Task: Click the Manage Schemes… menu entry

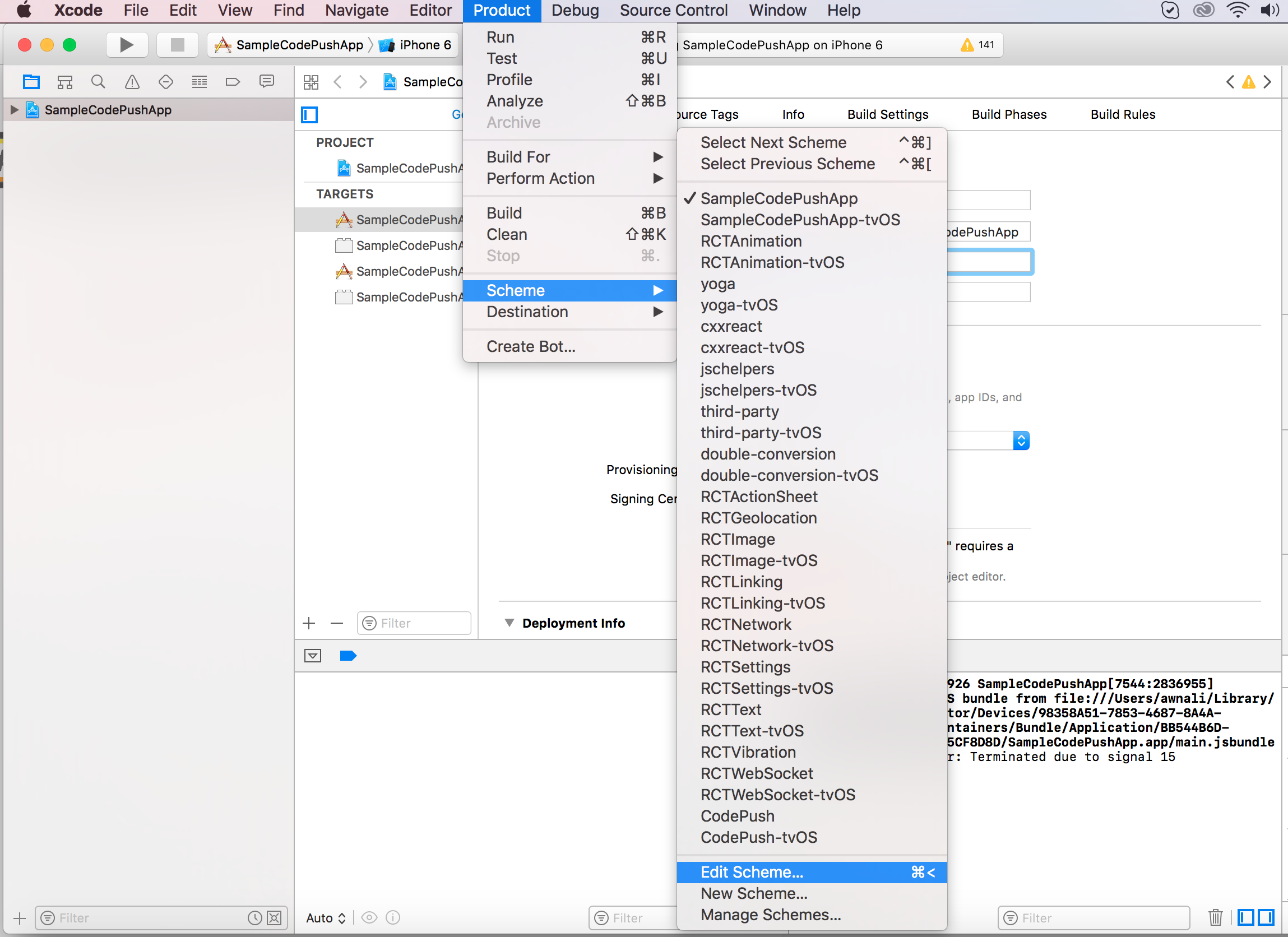Action: point(770,915)
